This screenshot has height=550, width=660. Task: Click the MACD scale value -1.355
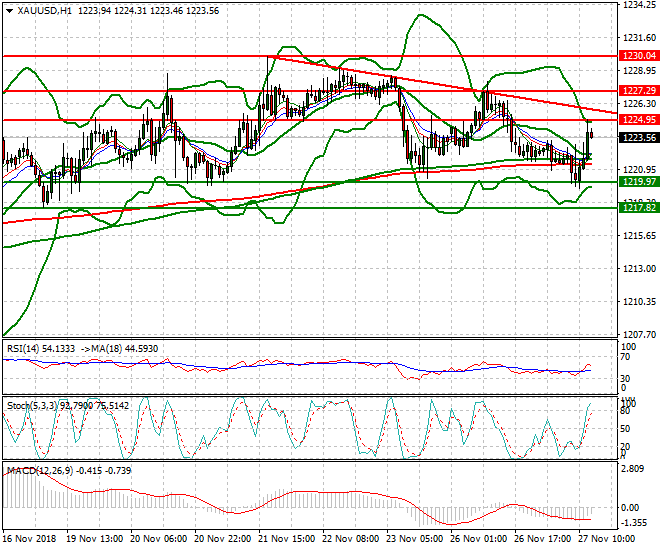tap(634, 523)
